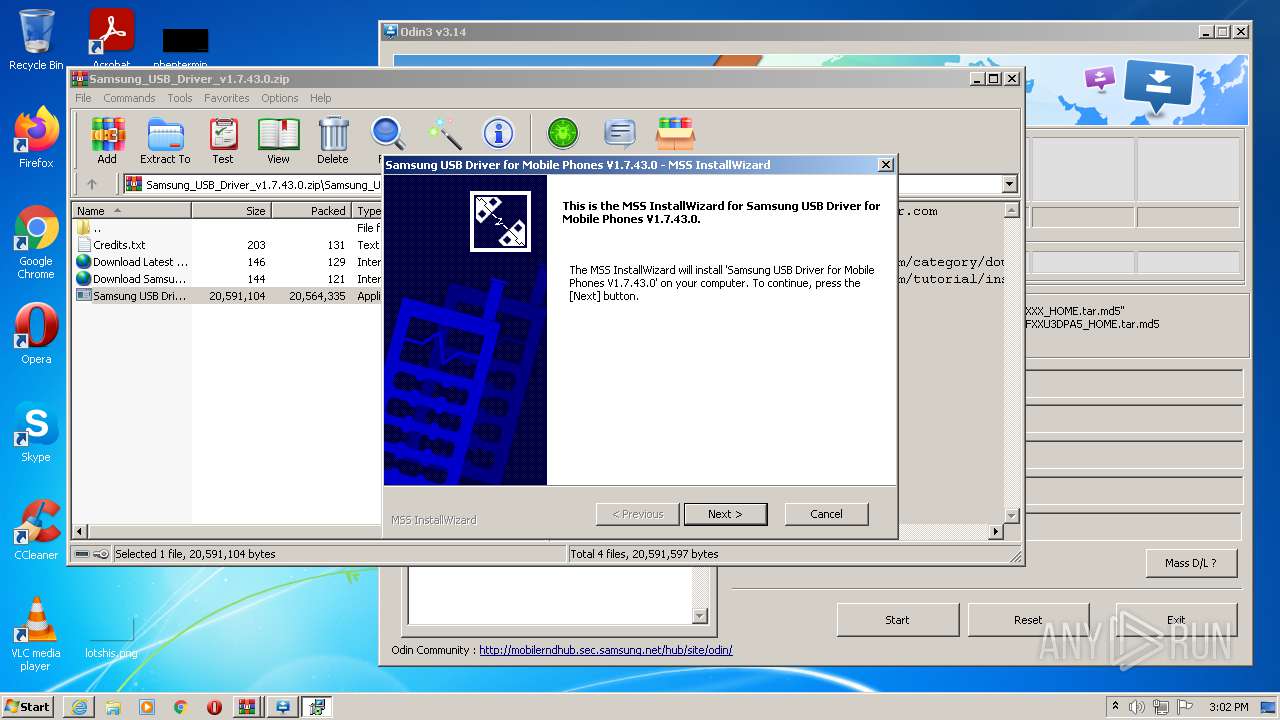1280x720 pixels.
Task: Select the 'Samsung USB Dri...' application row
Action: (226, 296)
